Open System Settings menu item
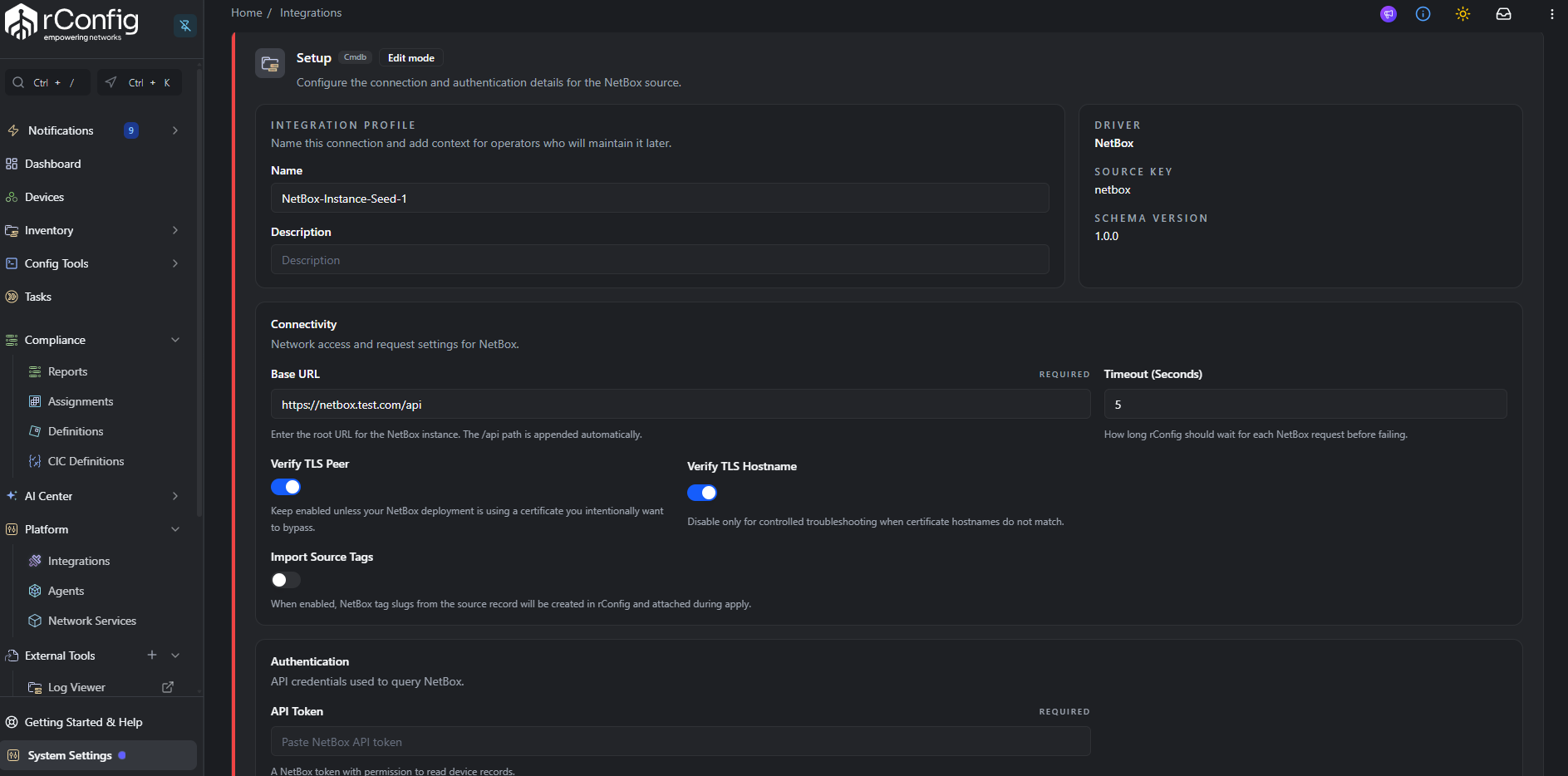Image resolution: width=1568 pixels, height=776 pixels. tap(98, 755)
